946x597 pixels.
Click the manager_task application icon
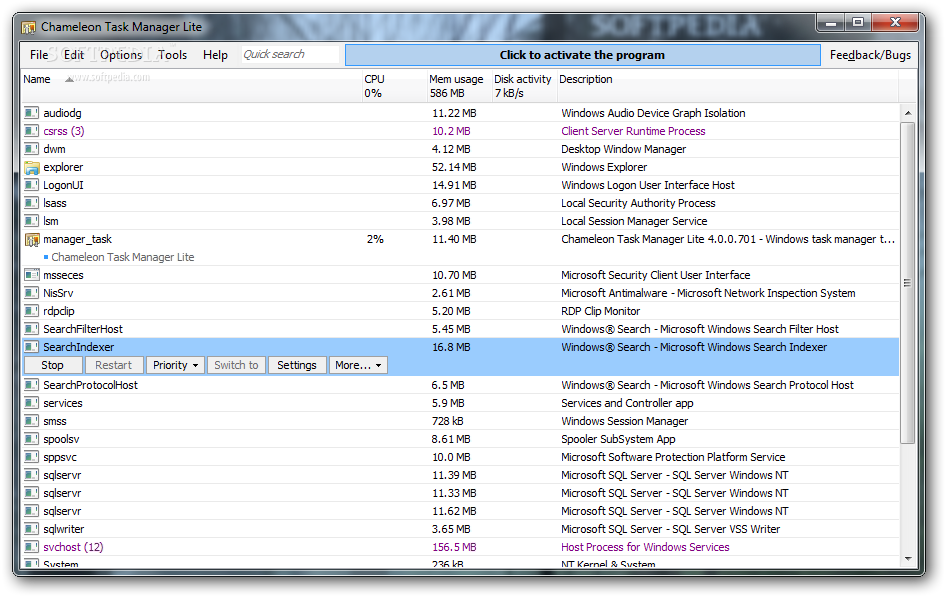31,239
